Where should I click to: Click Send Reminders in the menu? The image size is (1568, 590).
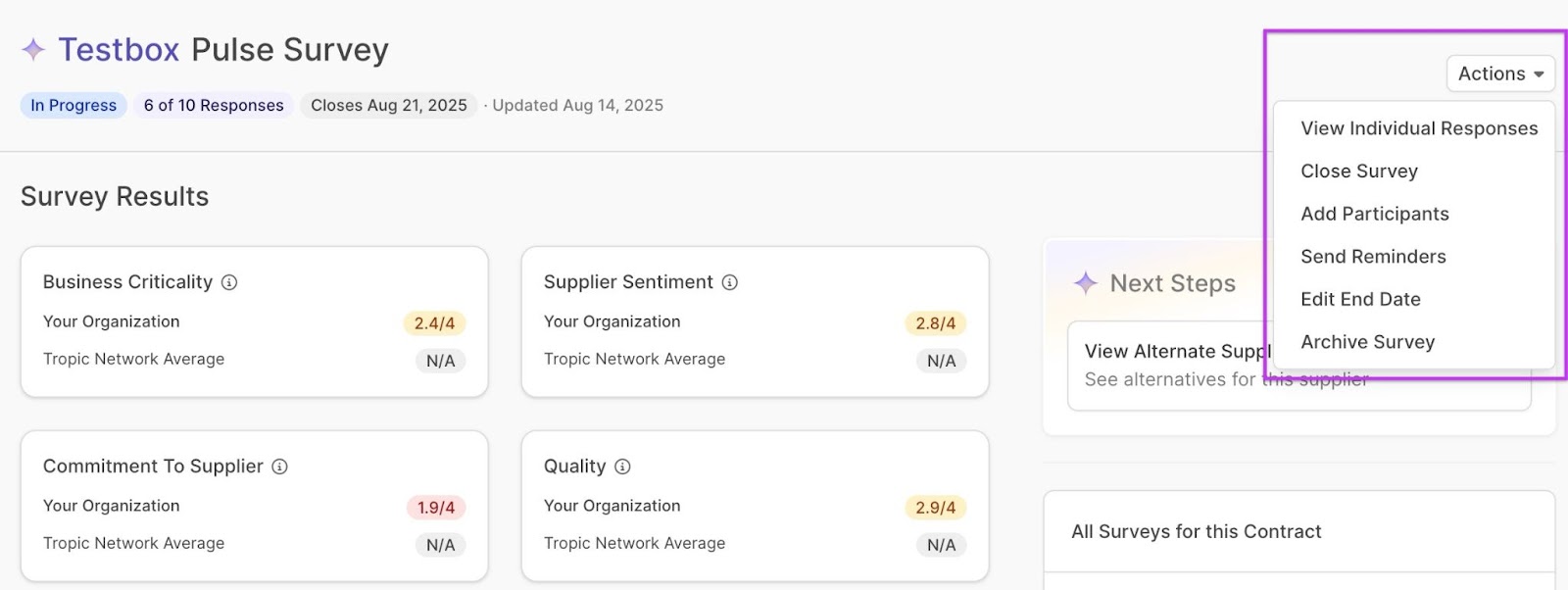pos(1372,257)
